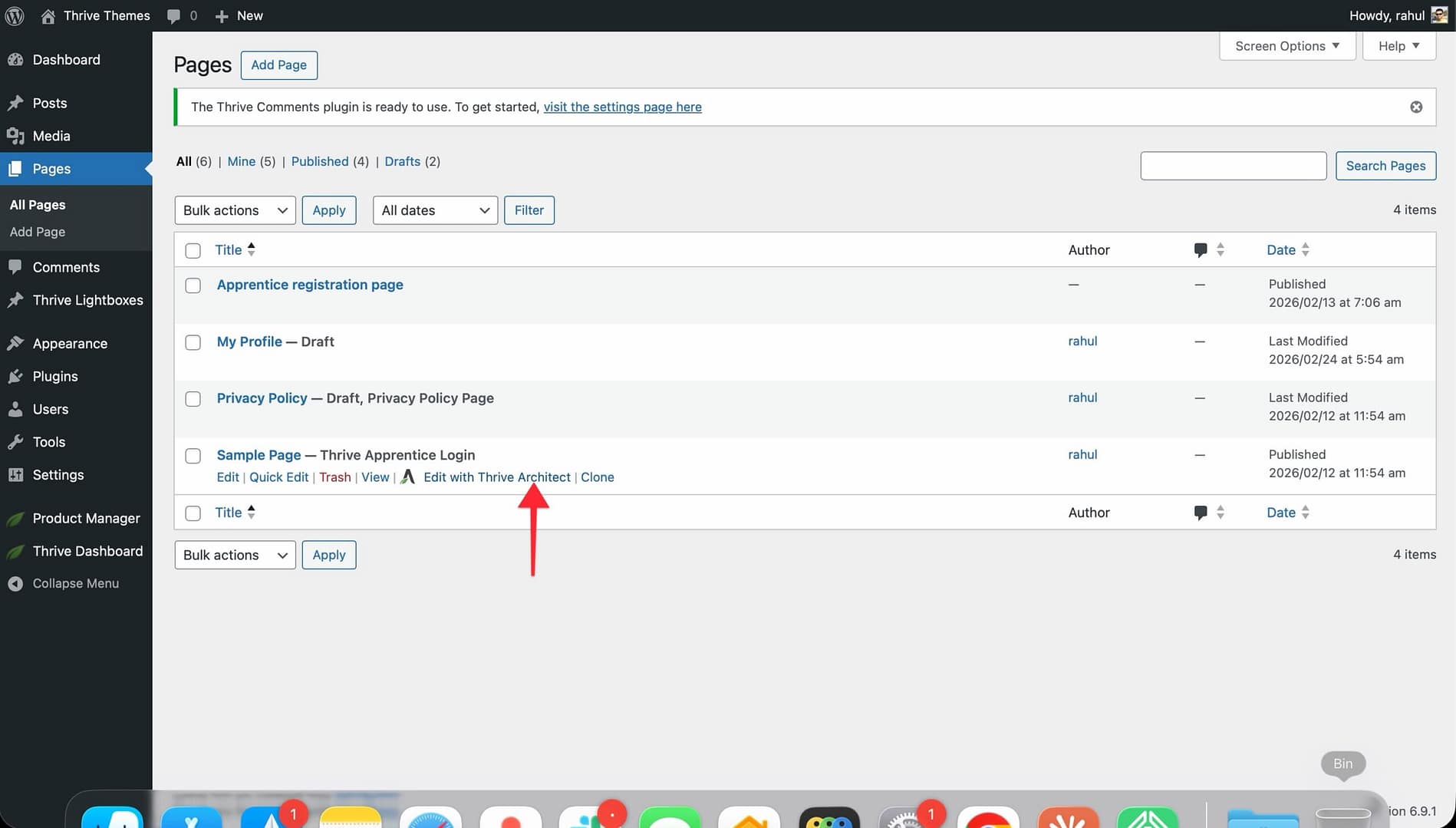Viewport: 1456px width, 828px height.
Task: Click the WordPress logo icon
Action: coord(15,15)
